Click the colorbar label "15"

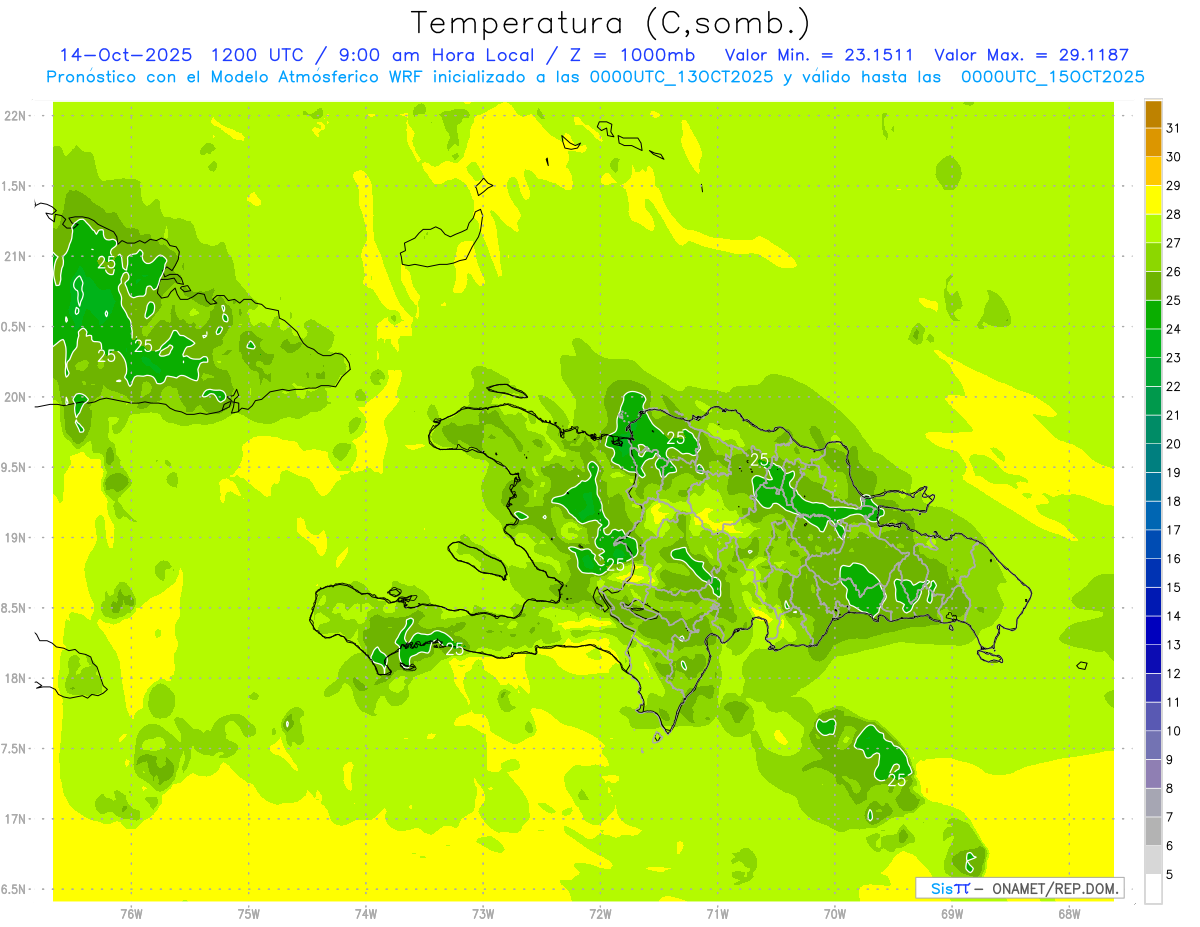[x=1174, y=588]
